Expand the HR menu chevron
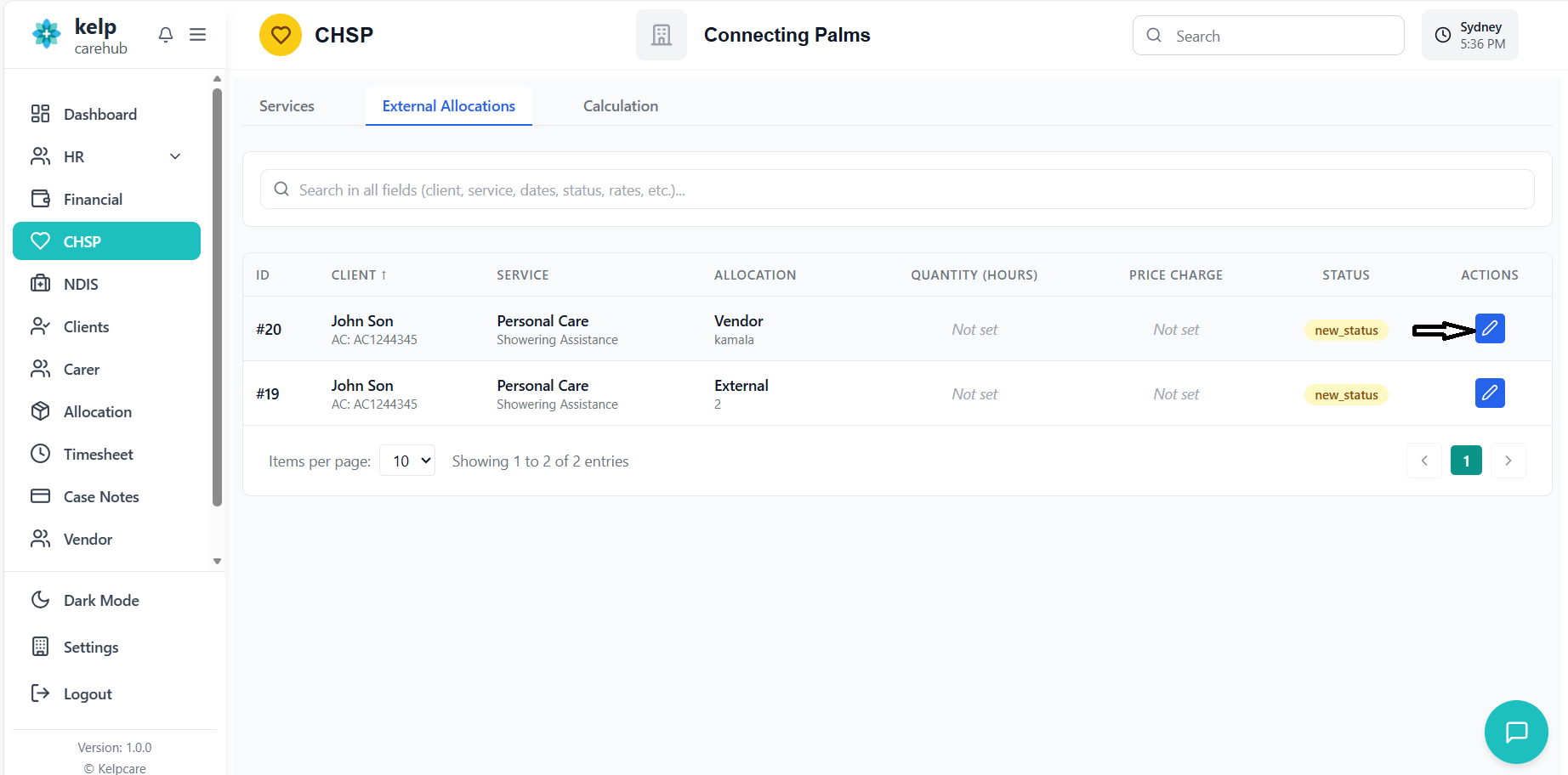 [175, 156]
